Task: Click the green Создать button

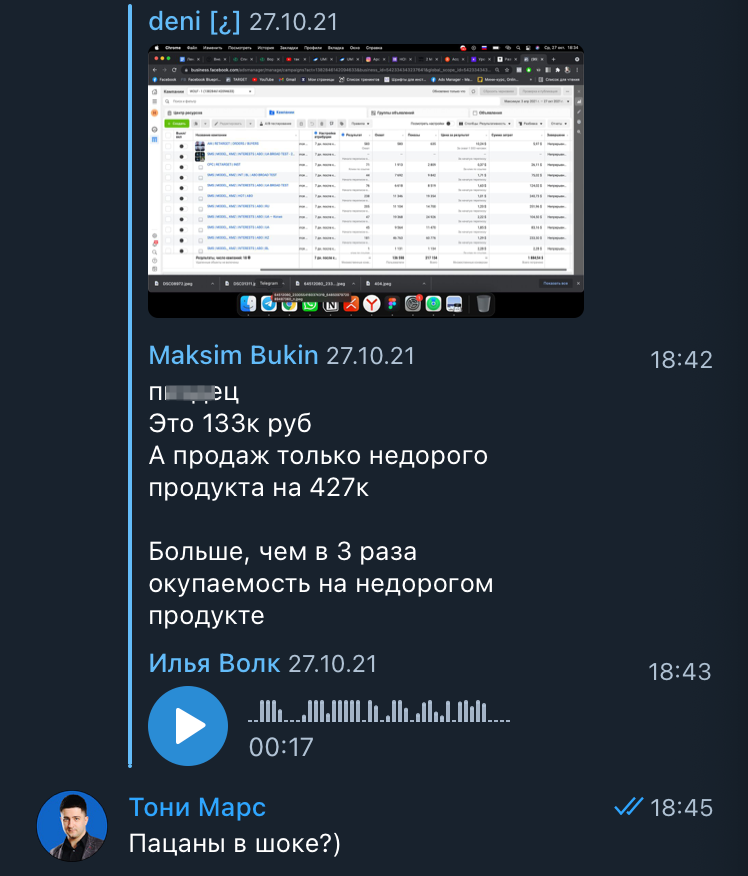Action: pos(177,123)
